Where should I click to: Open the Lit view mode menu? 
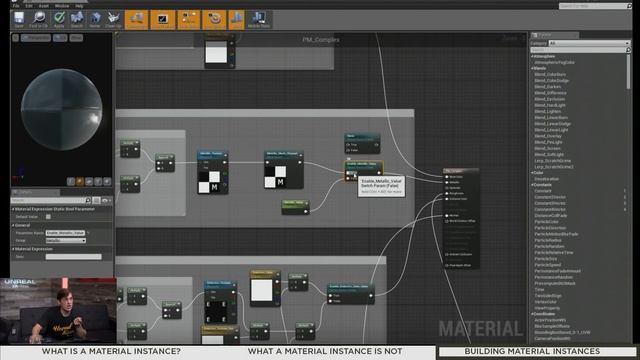[x=60, y=38]
